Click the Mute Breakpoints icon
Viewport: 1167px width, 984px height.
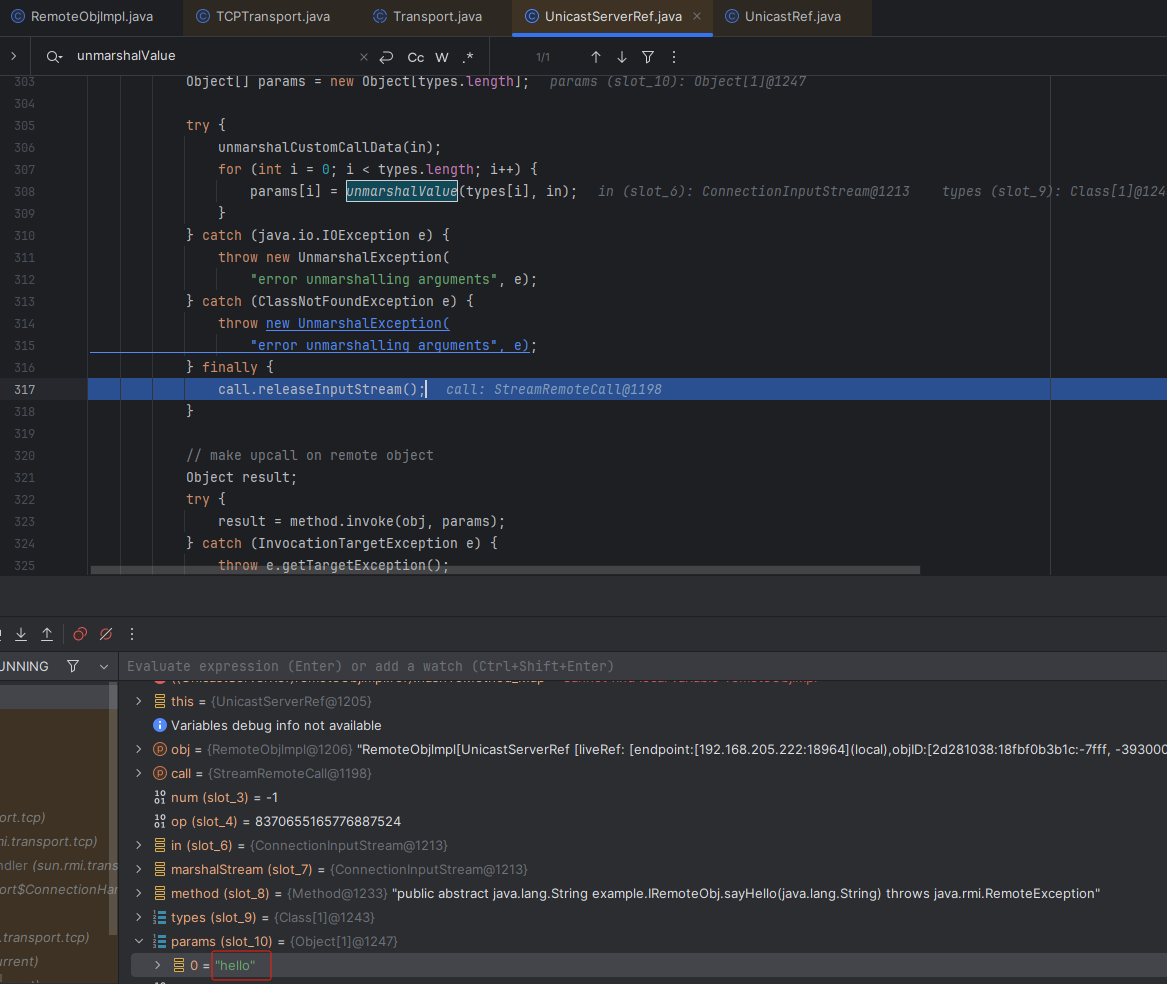click(x=106, y=634)
